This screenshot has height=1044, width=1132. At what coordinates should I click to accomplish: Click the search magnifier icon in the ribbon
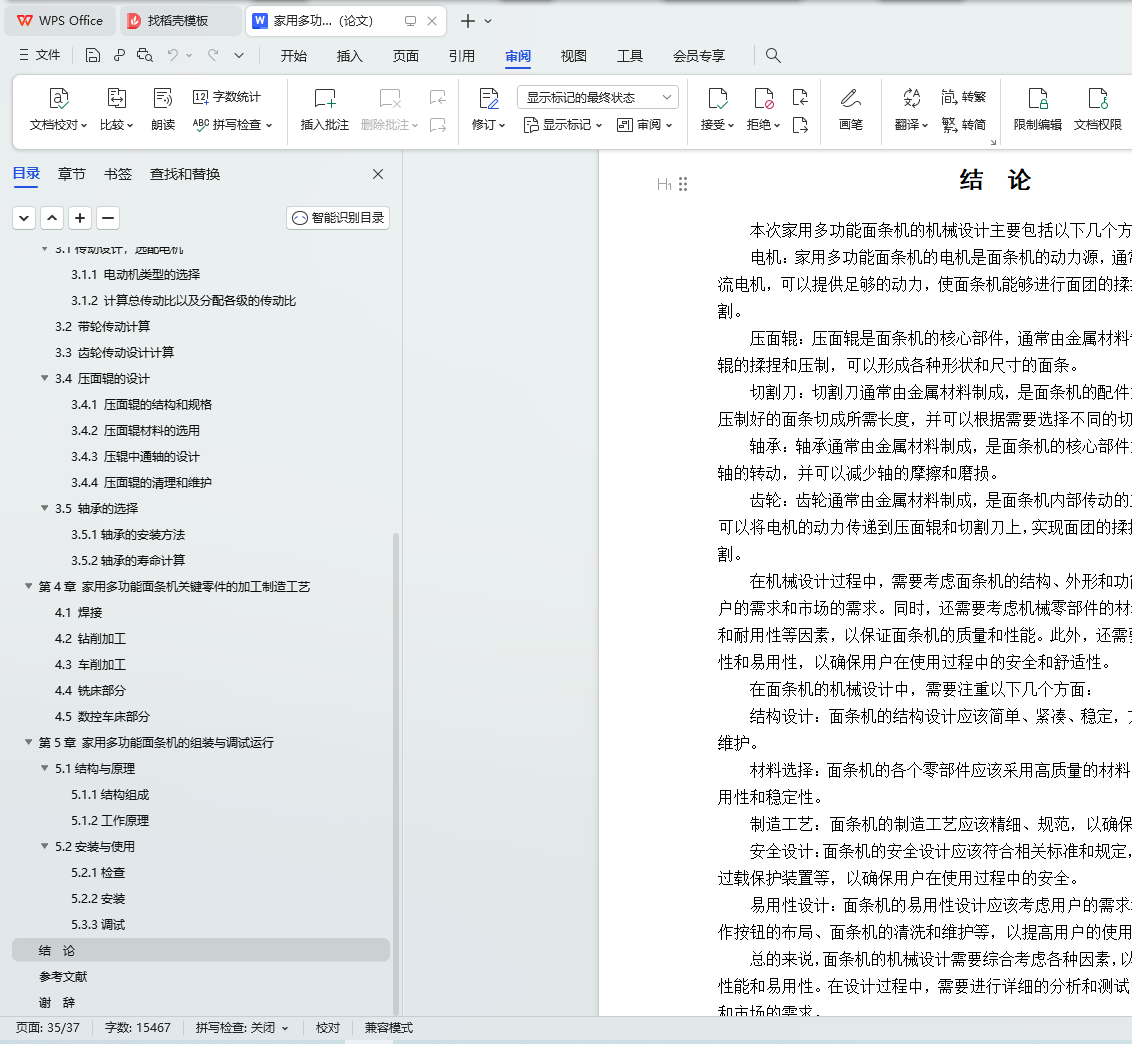point(773,56)
